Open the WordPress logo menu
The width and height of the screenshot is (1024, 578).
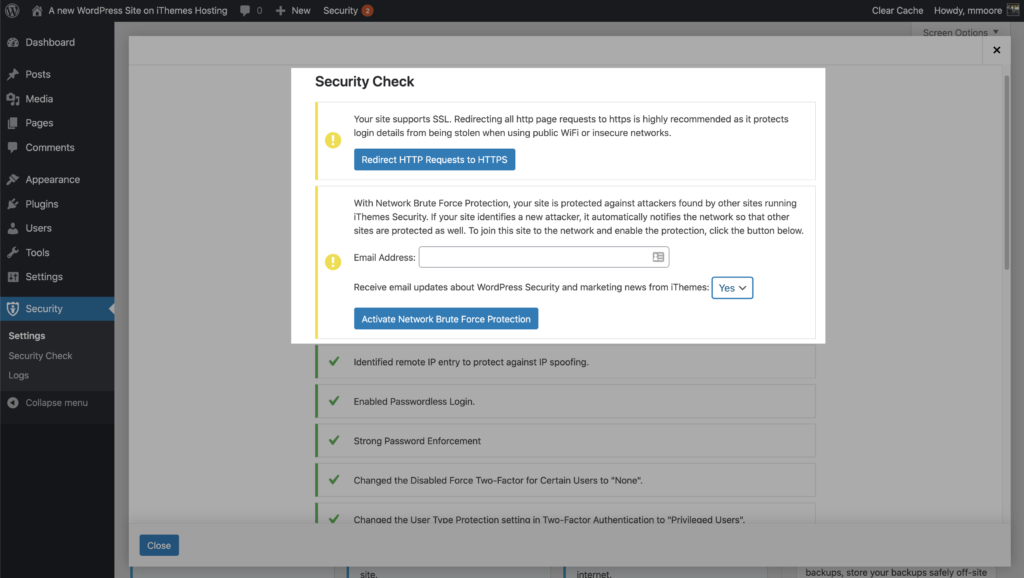click(x=12, y=10)
